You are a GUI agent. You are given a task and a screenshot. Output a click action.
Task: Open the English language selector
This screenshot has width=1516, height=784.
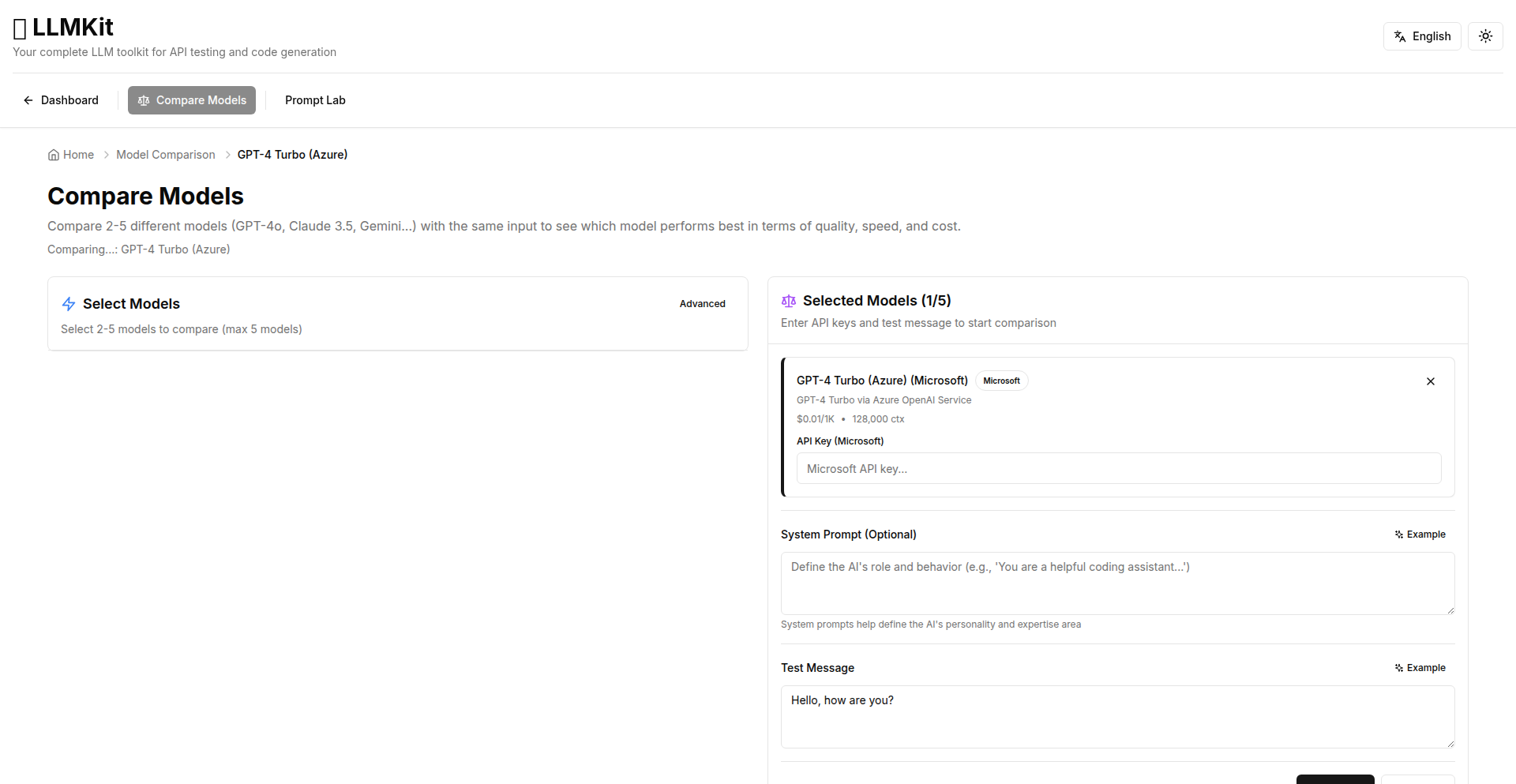click(x=1422, y=36)
